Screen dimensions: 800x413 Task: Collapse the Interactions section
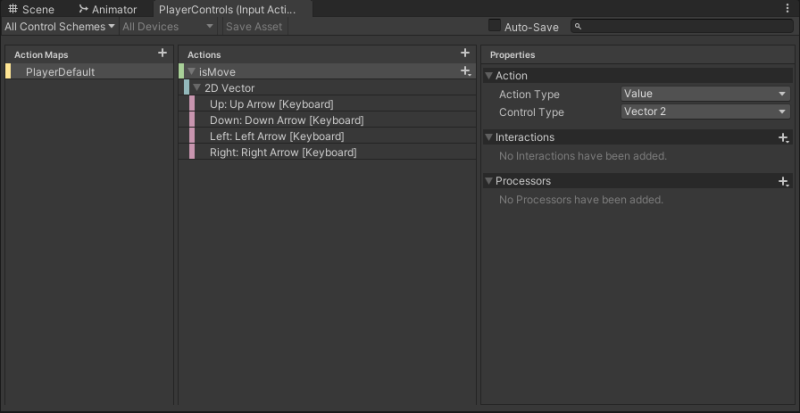[489, 137]
